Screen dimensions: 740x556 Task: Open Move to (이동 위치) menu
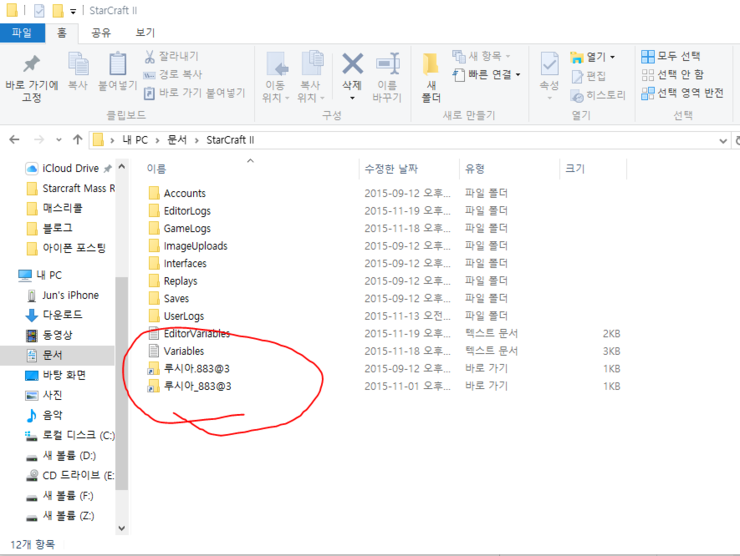tap(276, 78)
